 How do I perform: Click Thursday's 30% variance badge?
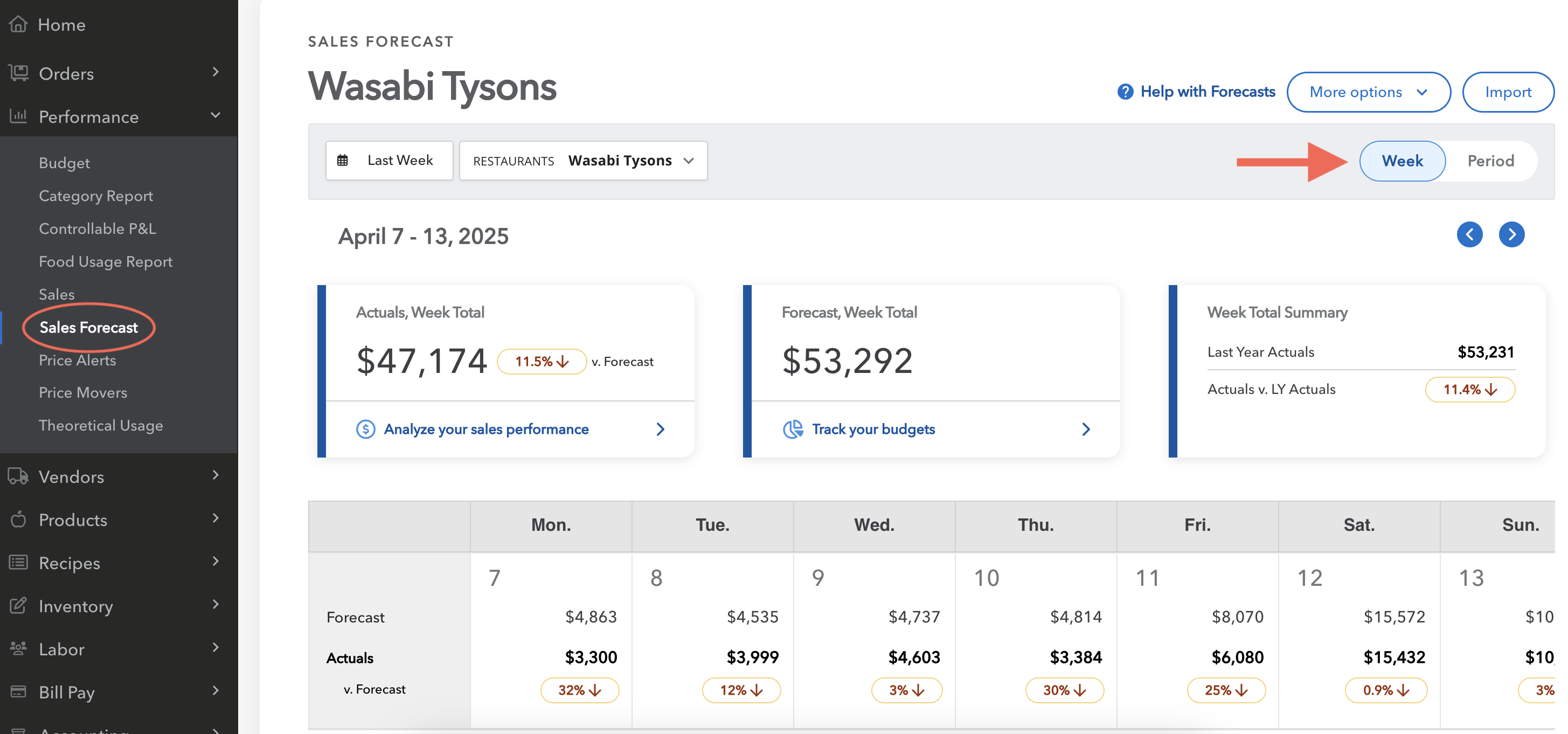[1065, 690]
